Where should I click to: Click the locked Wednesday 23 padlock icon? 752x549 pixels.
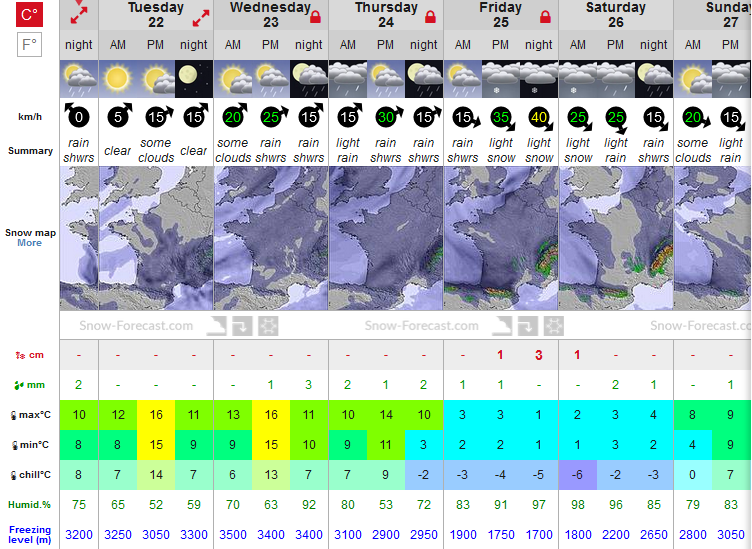click(315, 17)
